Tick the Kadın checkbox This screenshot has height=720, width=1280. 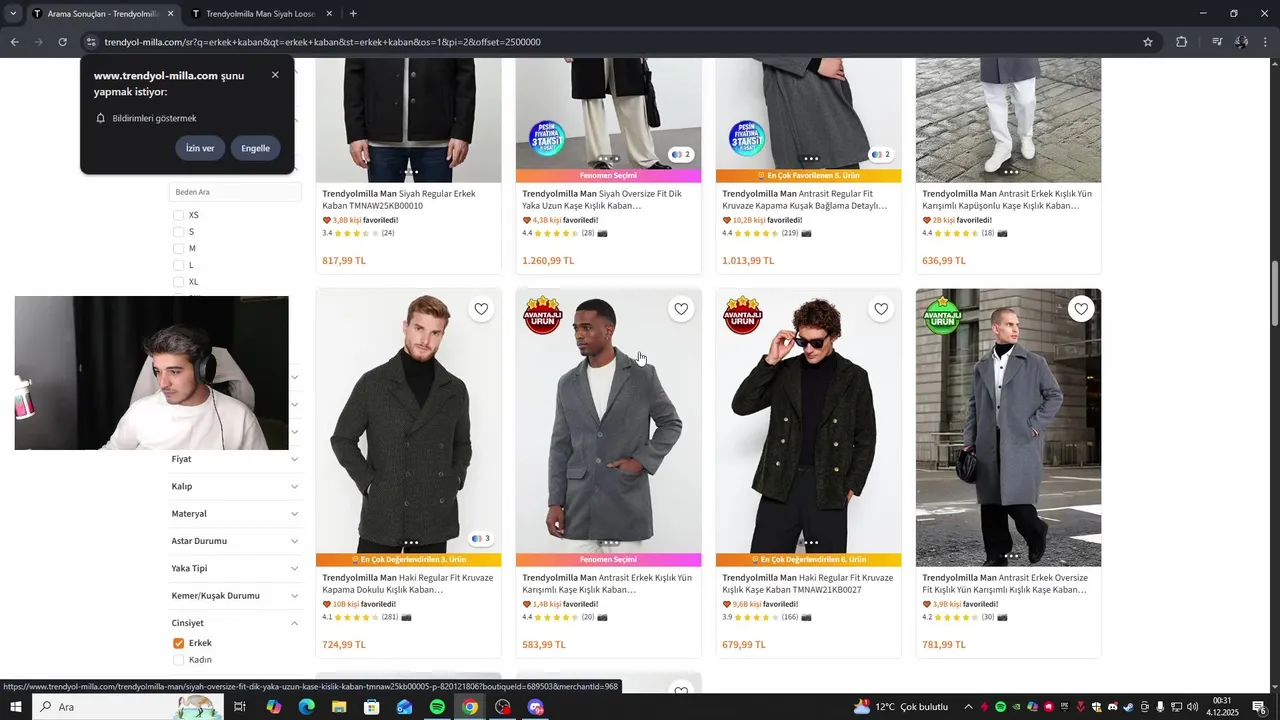point(178,660)
